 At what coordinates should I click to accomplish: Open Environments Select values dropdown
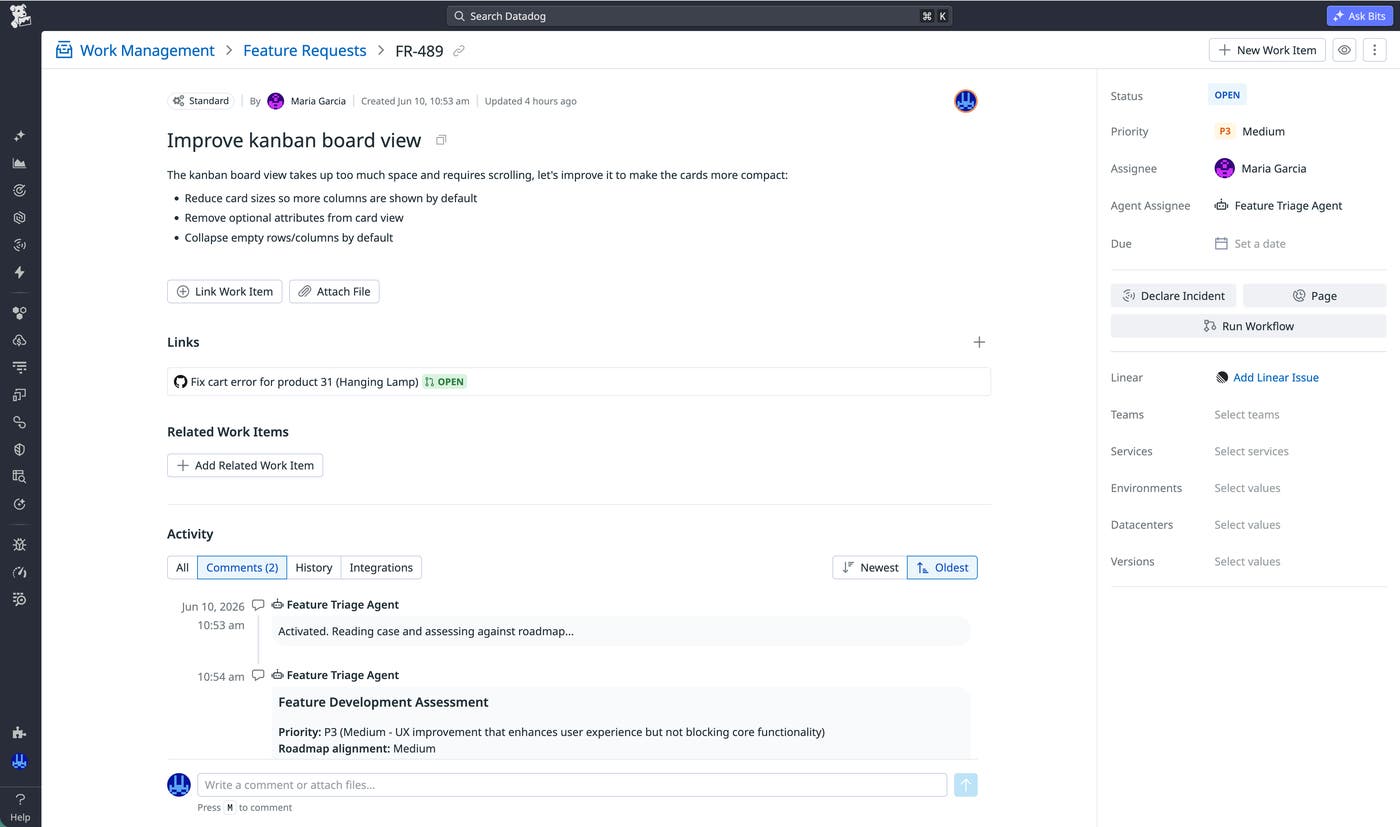(x=1247, y=488)
